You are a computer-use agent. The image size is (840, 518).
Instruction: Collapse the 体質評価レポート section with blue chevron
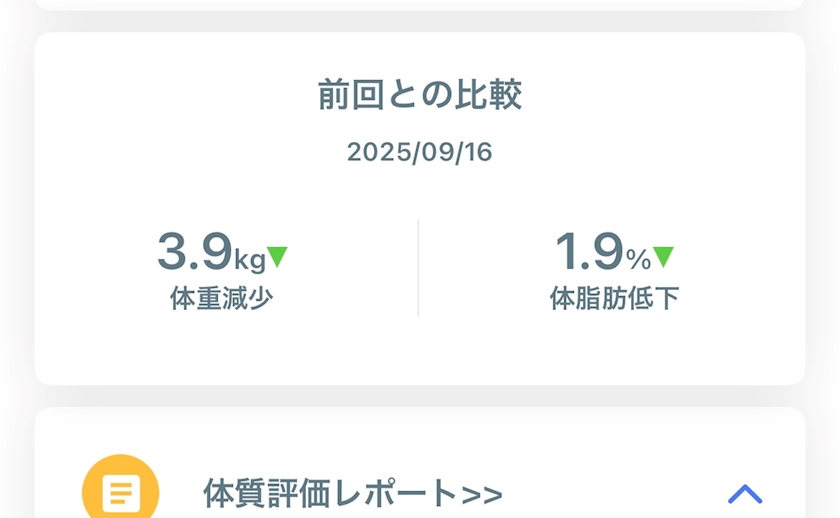[745, 493]
